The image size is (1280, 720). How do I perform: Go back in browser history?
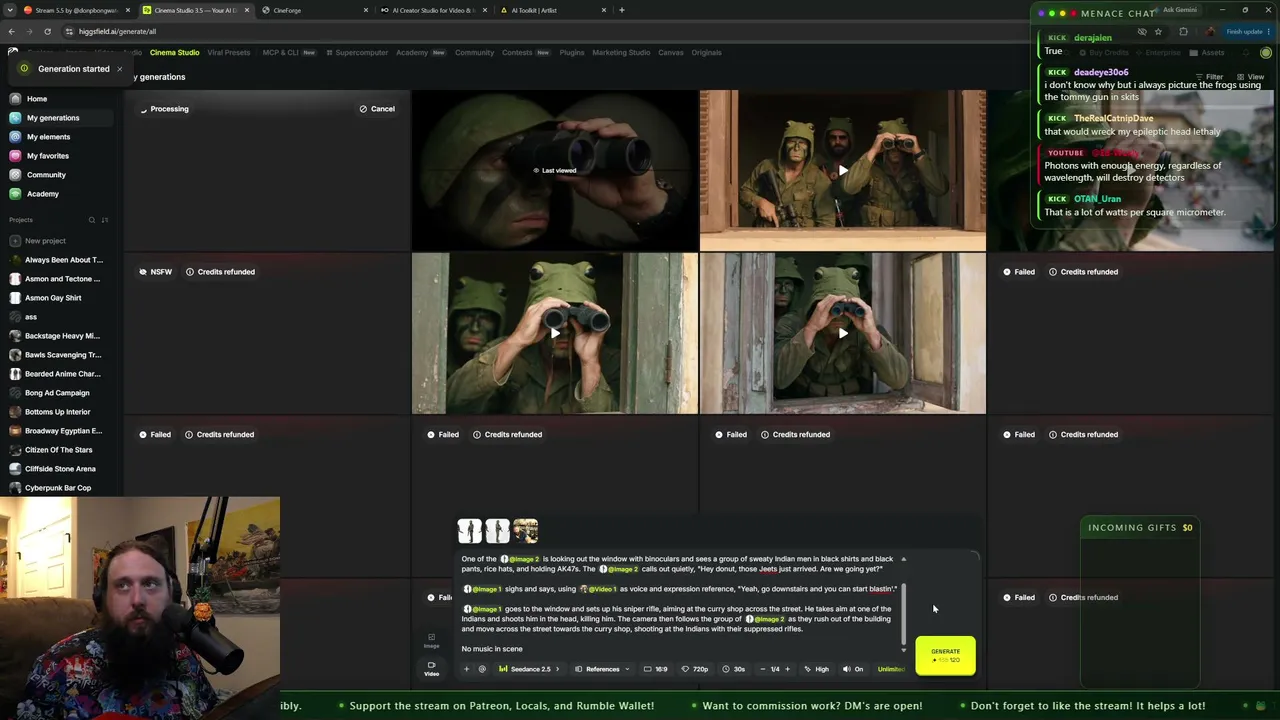(x=11, y=31)
